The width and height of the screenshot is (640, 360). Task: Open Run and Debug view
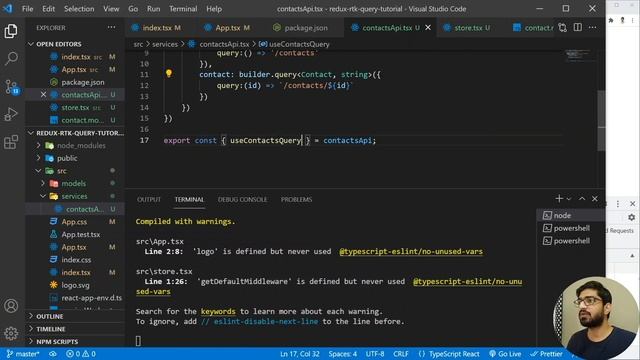click(11, 114)
